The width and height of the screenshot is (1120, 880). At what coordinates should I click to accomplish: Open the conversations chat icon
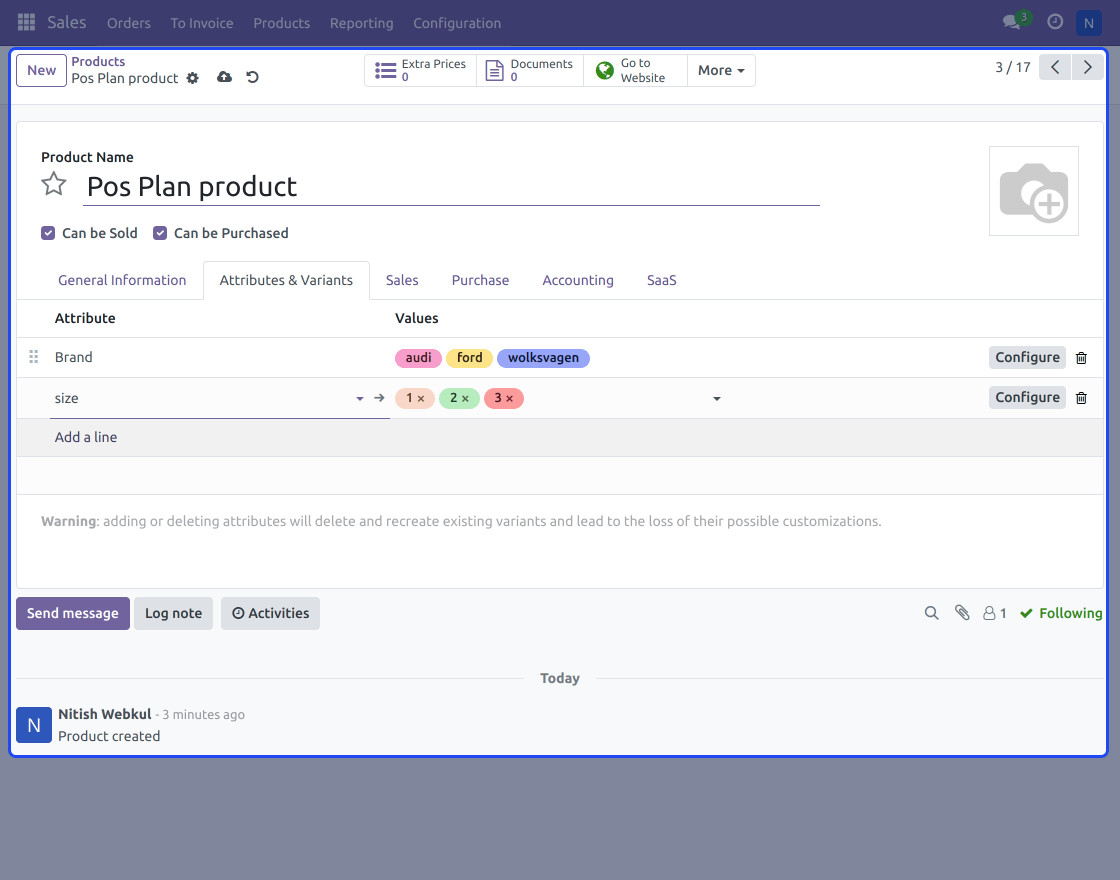[1011, 22]
